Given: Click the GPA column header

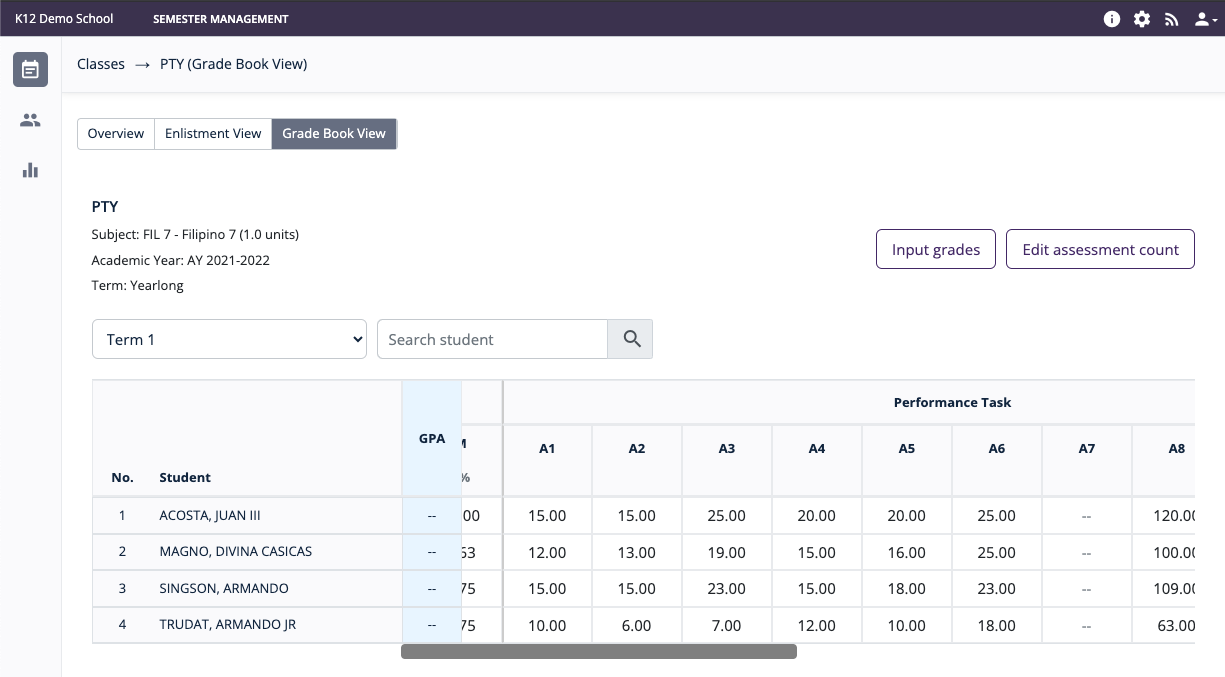Looking at the screenshot, I should tap(432, 439).
